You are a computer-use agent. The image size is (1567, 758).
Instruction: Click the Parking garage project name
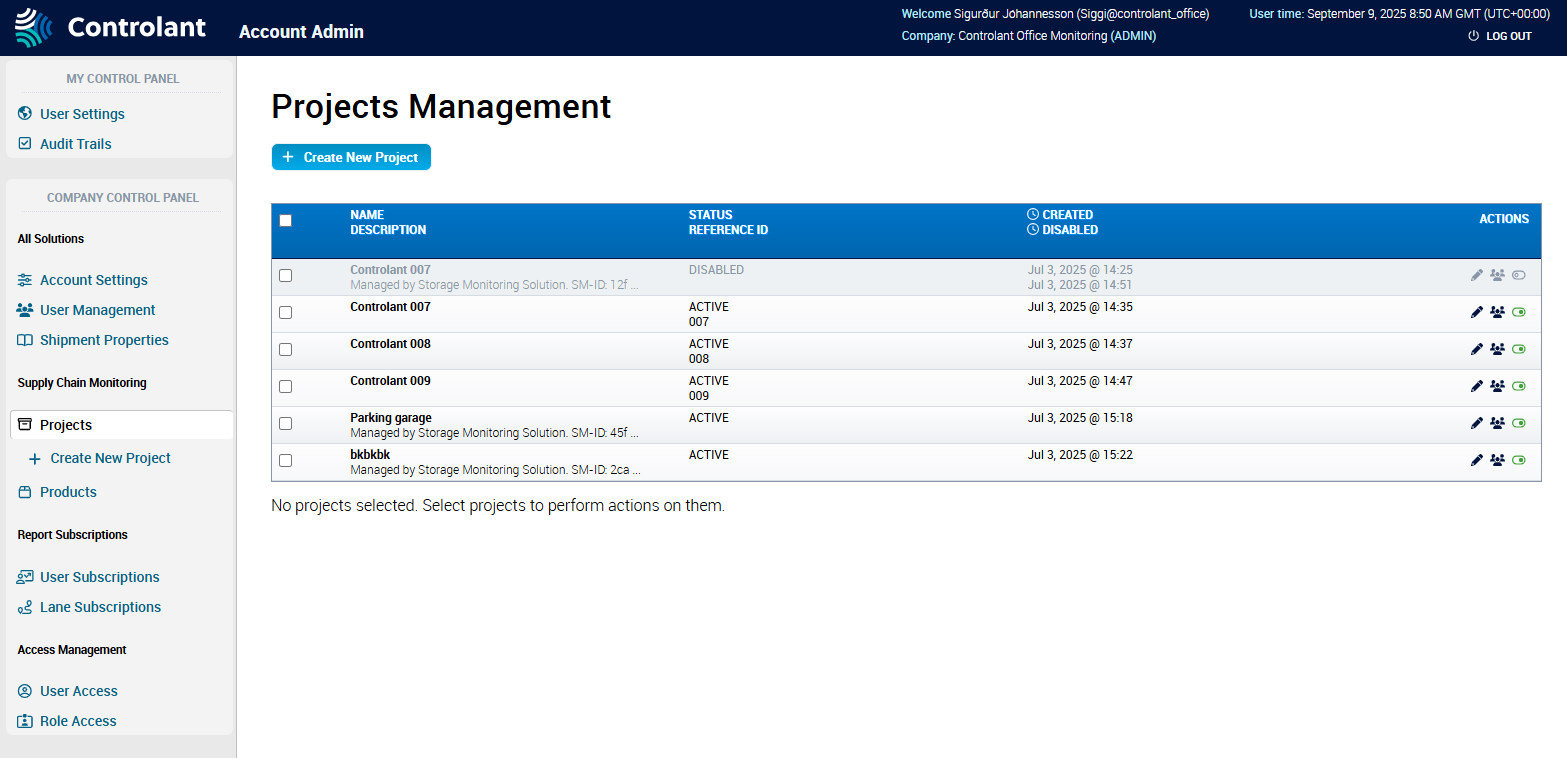click(391, 418)
